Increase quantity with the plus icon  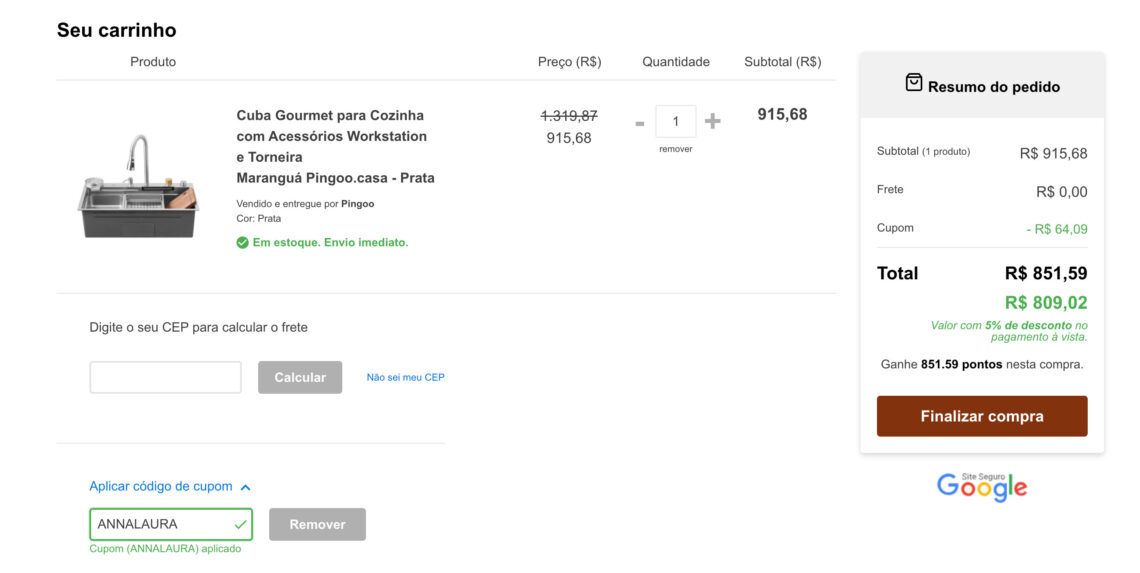click(712, 121)
